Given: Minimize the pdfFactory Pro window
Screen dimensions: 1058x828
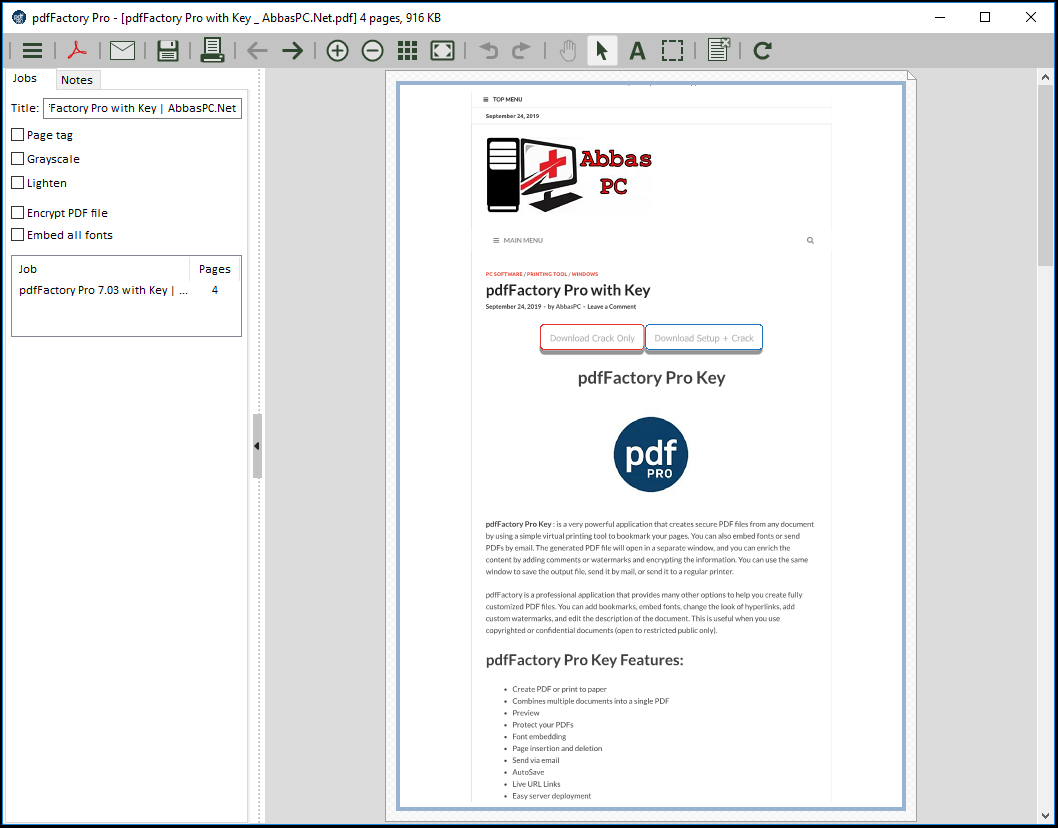Looking at the screenshot, I should pos(939,18).
